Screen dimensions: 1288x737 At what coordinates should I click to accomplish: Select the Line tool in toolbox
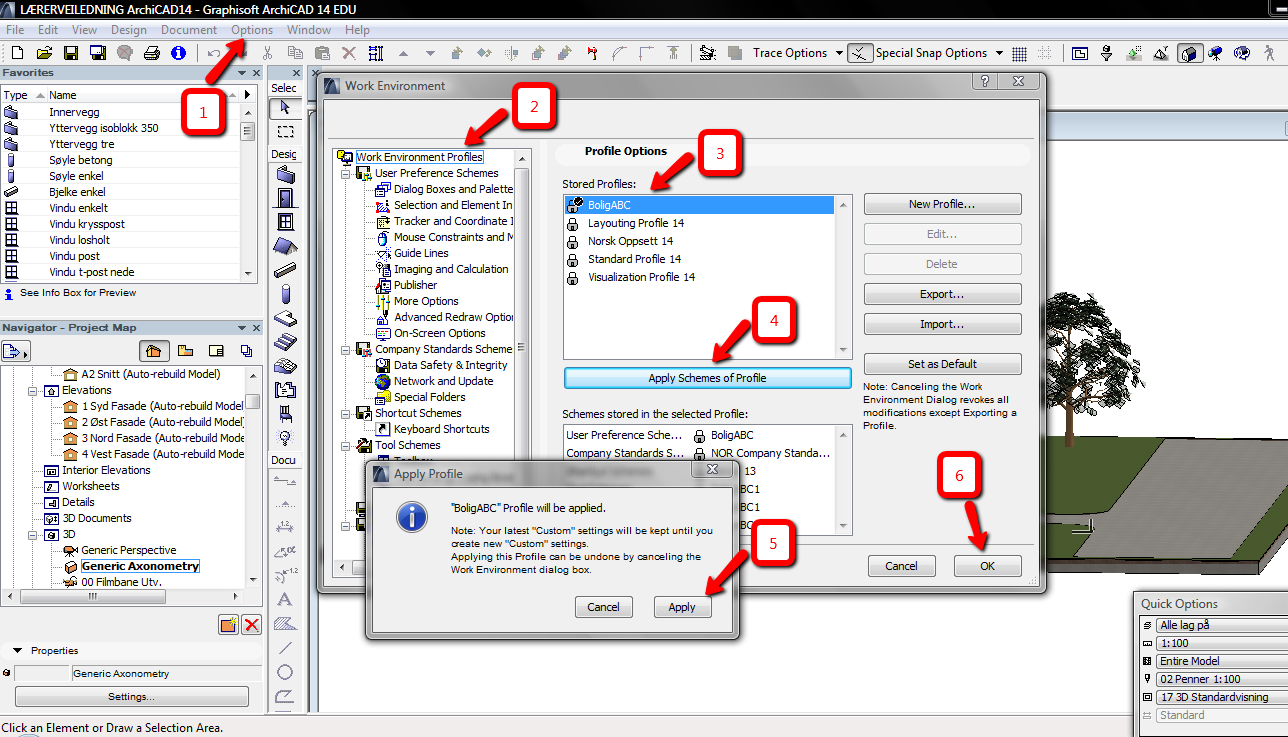tap(285, 648)
